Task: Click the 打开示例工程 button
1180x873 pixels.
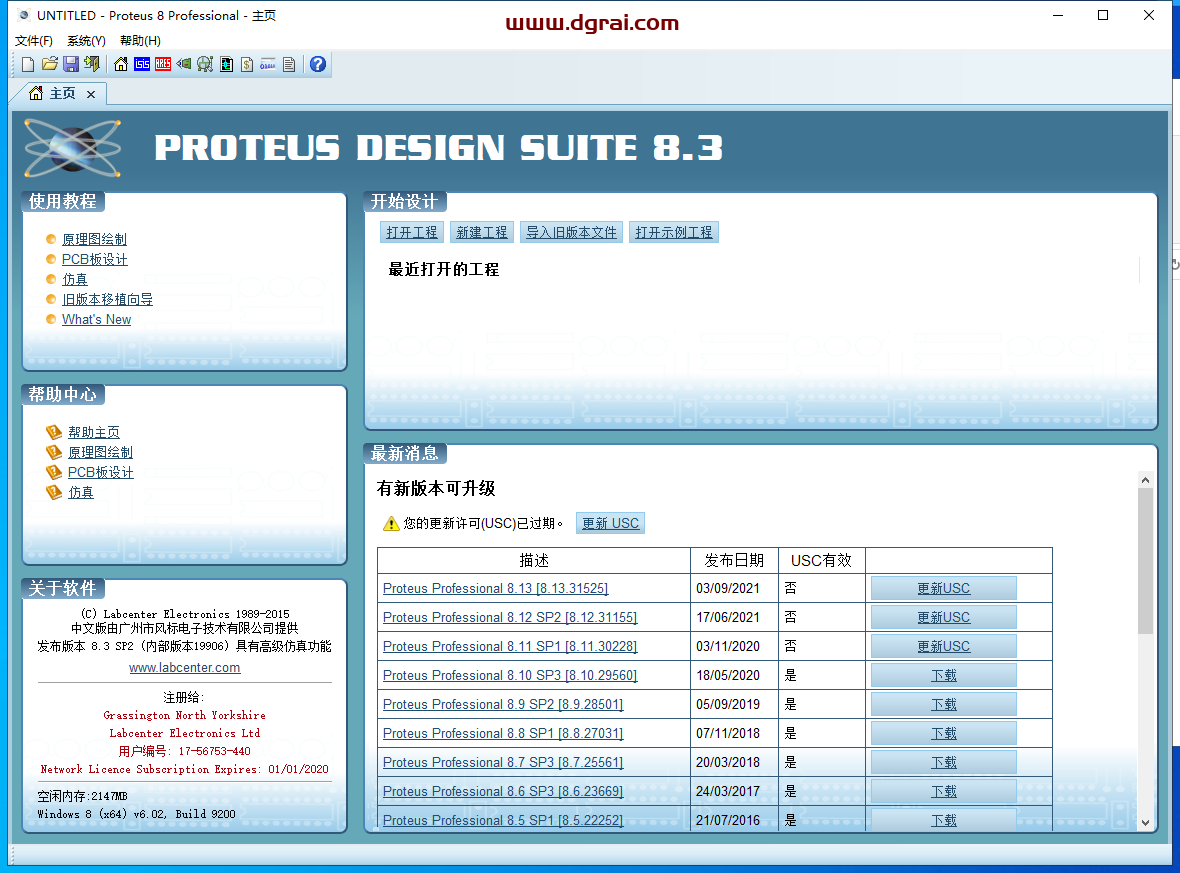Action: (x=674, y=232)
